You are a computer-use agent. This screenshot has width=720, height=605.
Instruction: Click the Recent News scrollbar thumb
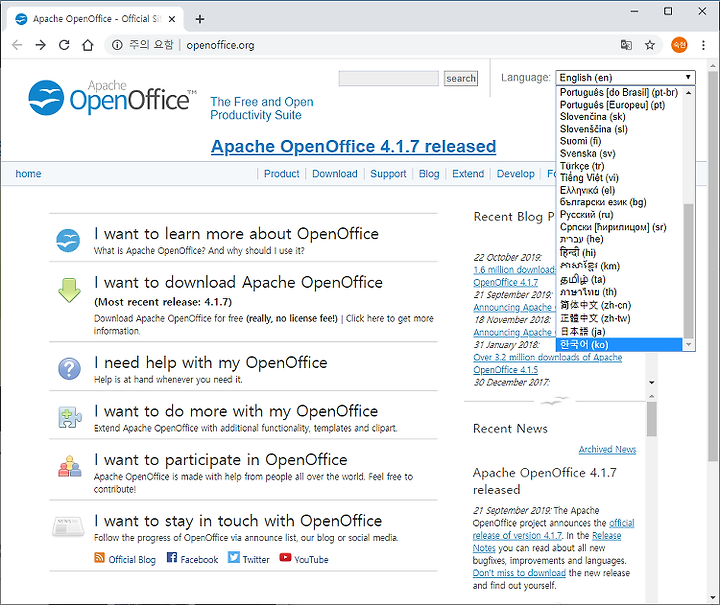(x=652, y=420)
